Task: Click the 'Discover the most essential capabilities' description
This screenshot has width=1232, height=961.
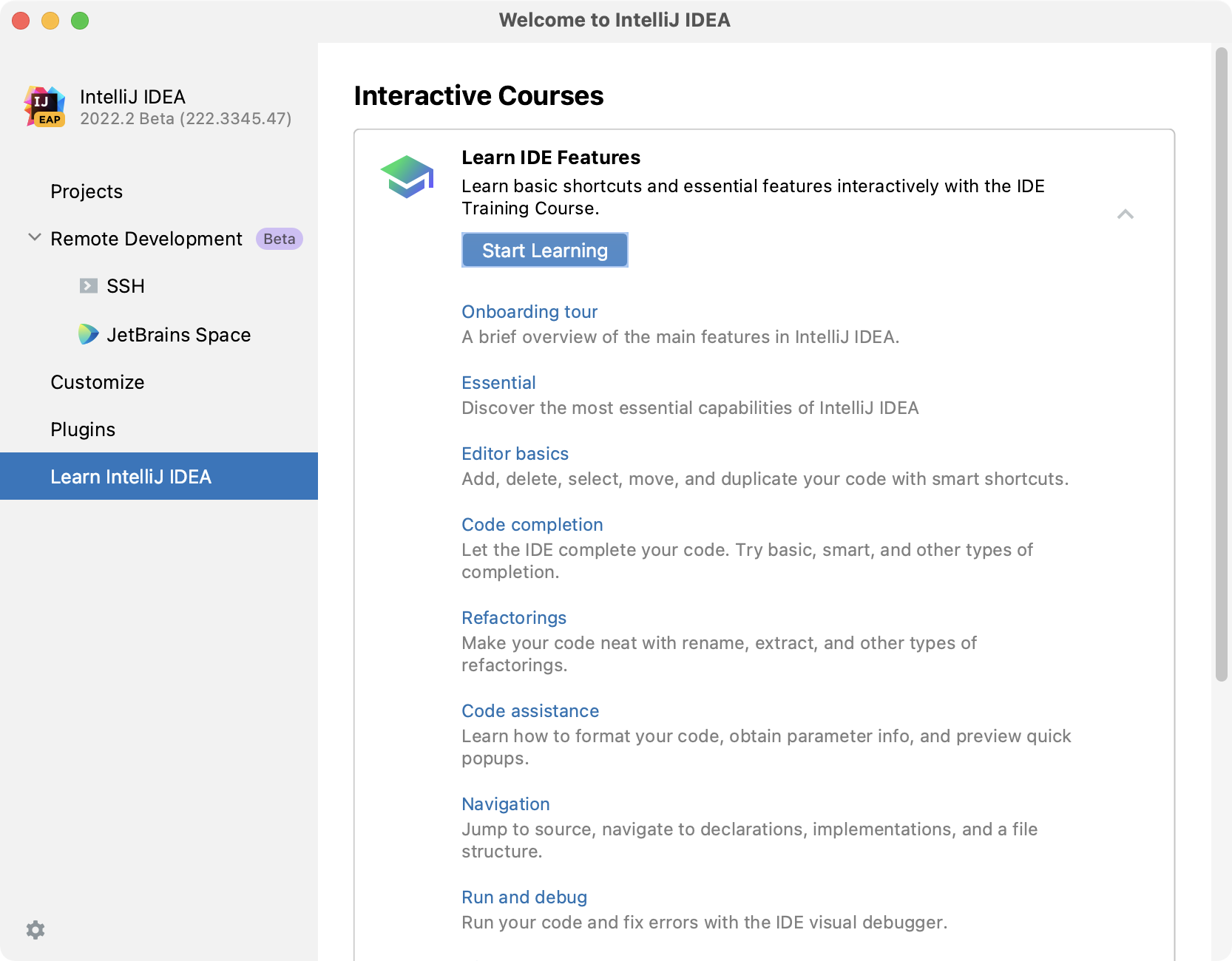Action: coord(690,408)
